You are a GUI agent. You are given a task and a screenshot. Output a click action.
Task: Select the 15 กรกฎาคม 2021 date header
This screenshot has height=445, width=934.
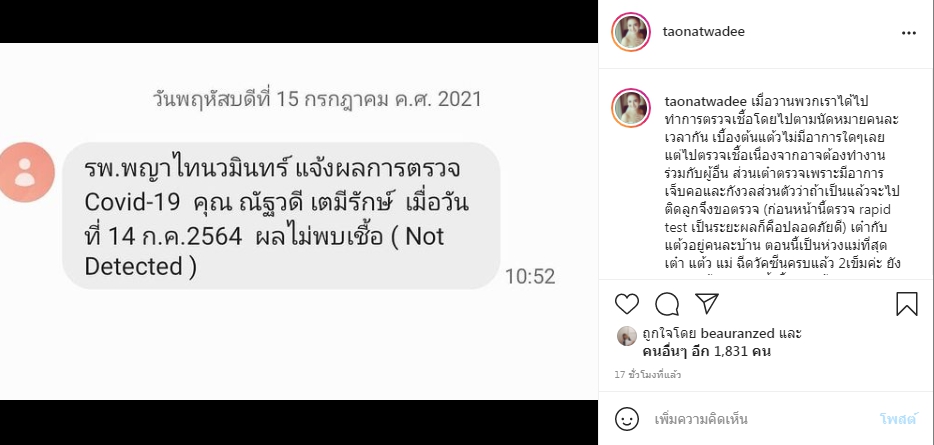[x=317, y=99]
